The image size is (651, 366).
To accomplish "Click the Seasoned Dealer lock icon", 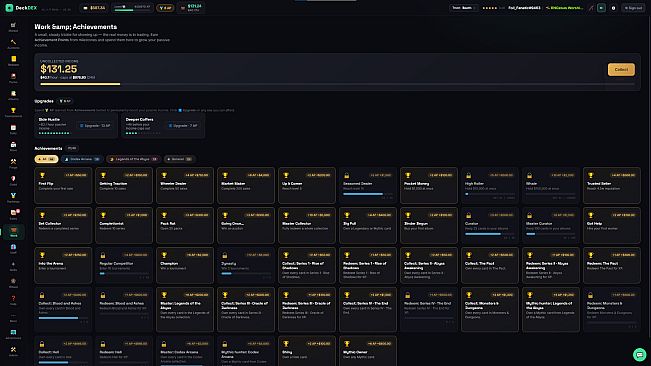I will click(x=347, y=176).
